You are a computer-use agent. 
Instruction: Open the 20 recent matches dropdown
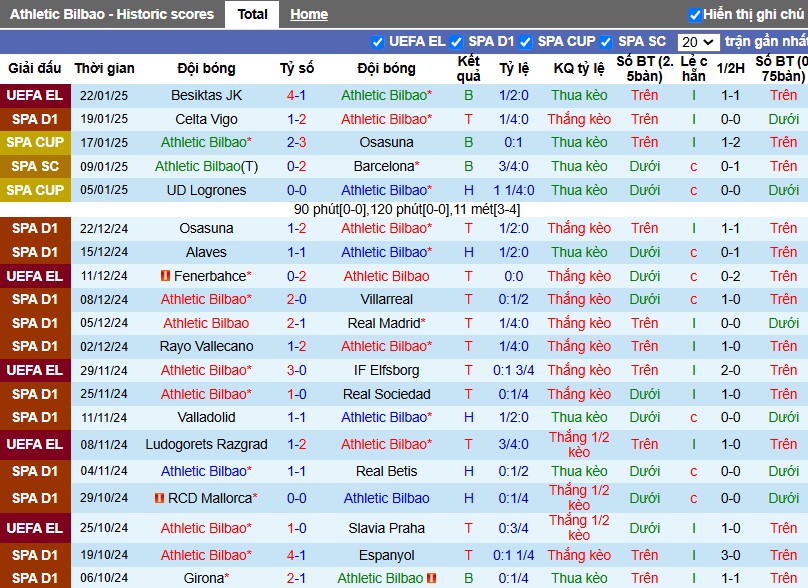(x=698, y=42)
